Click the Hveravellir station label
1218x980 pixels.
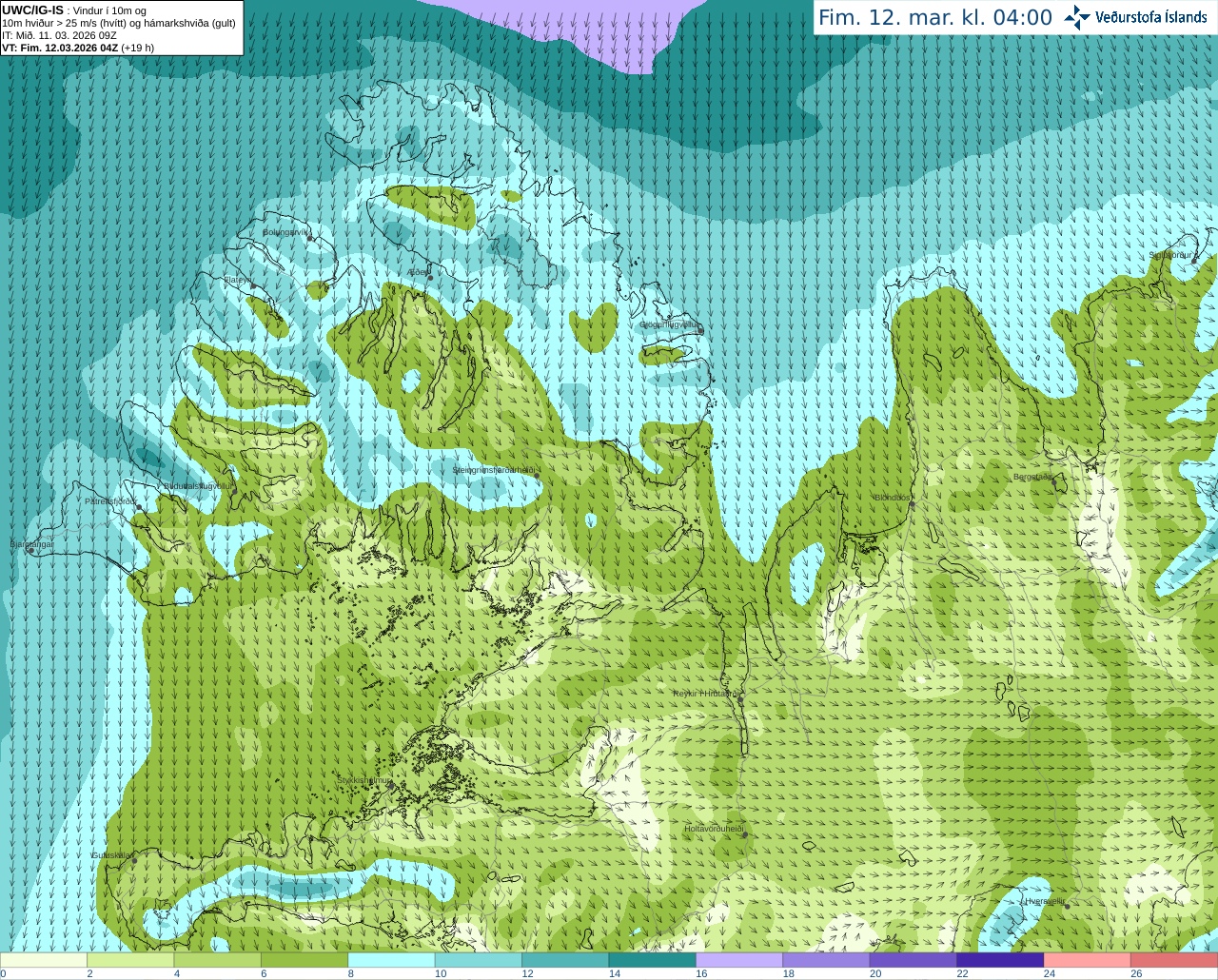click(1046, 901)
